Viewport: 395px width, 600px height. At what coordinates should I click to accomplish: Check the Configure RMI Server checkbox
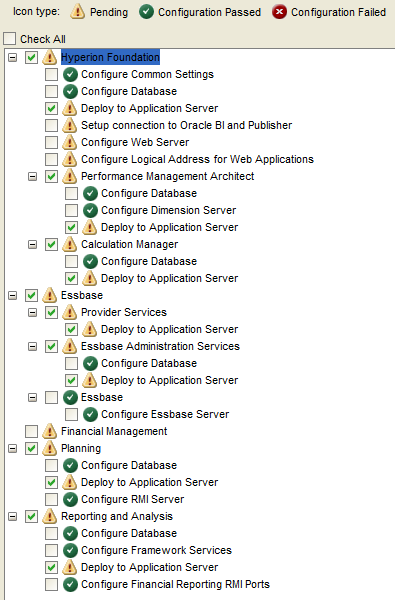tap(51, 499)
